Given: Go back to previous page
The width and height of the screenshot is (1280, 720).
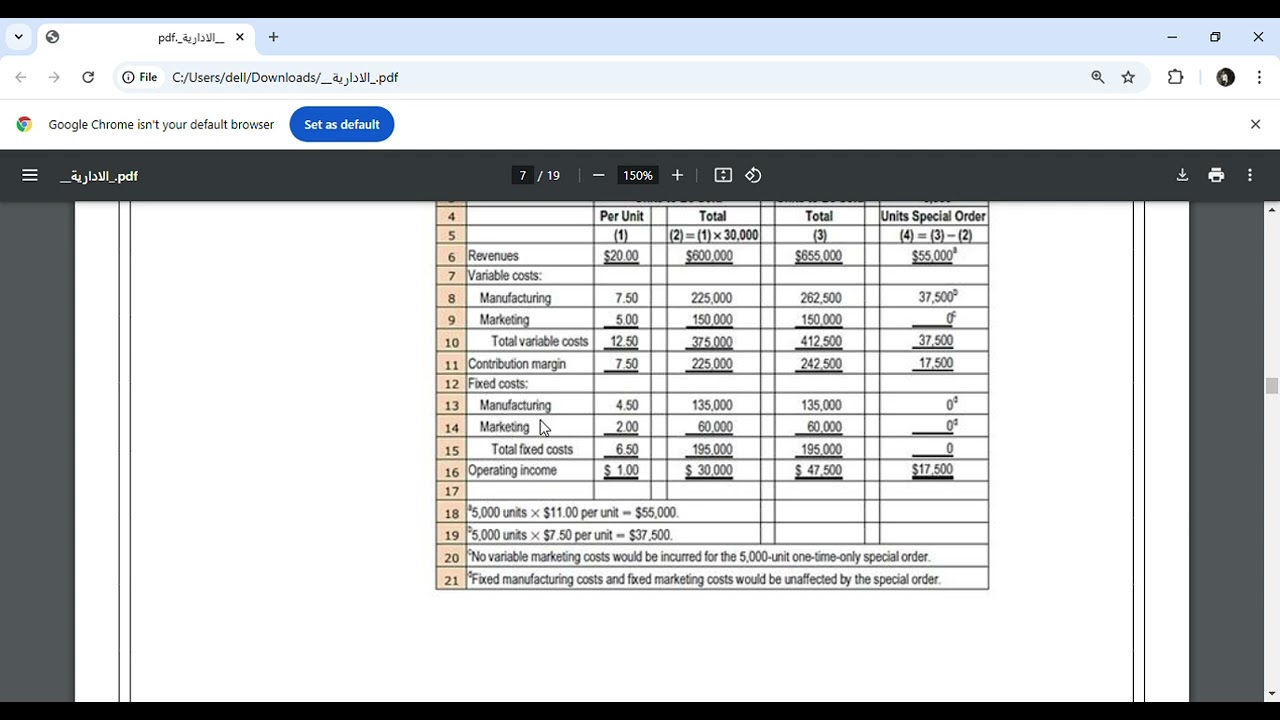Looking at the screenshot, I should coord(21,77).
